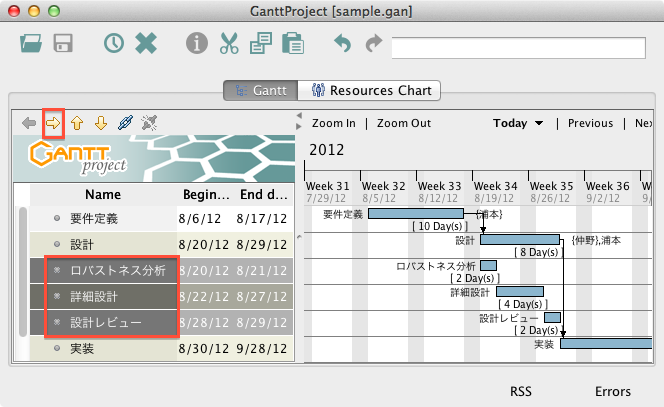Click the Zoom In button
The image size is (664, 407).
(x=333, y=123)
